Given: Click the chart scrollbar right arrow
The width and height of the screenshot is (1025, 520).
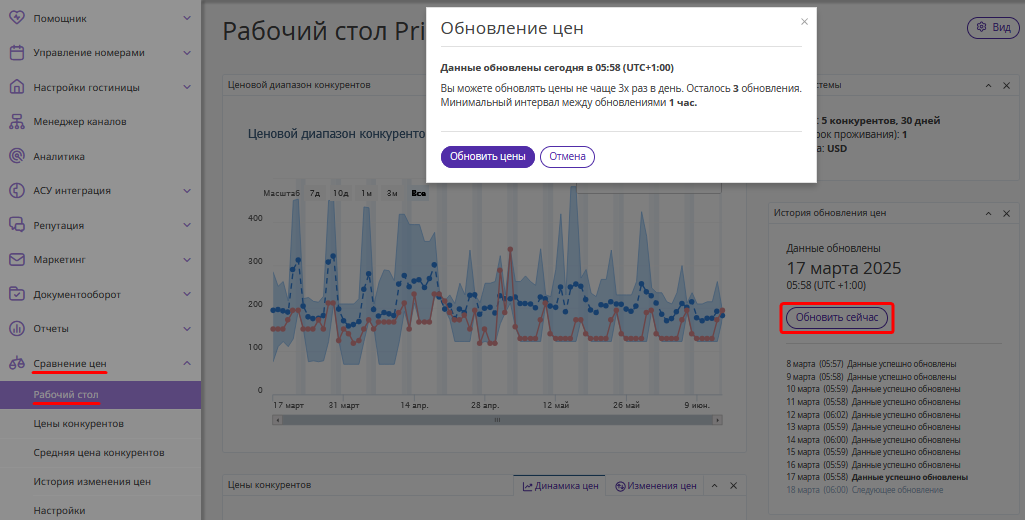Looking at the screenshot, I should pos(718,420).
